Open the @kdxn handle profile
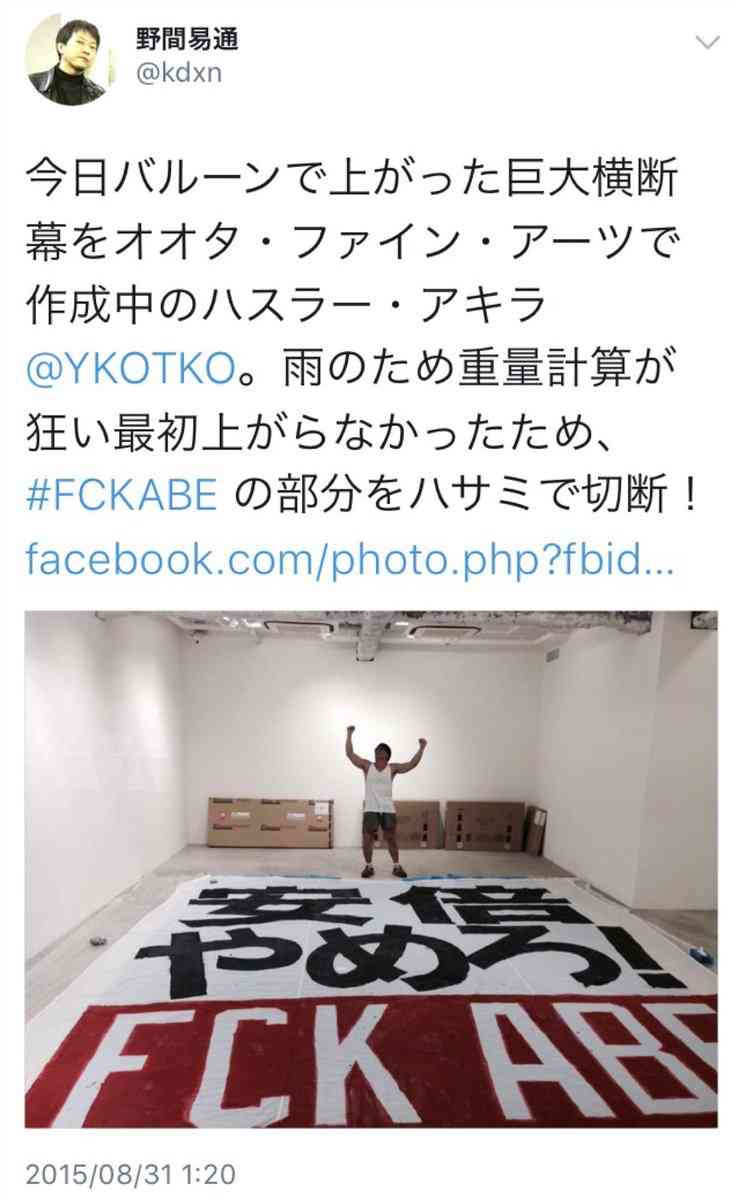736x1200 pixels. pyautogui.click(x=179, y=77)
